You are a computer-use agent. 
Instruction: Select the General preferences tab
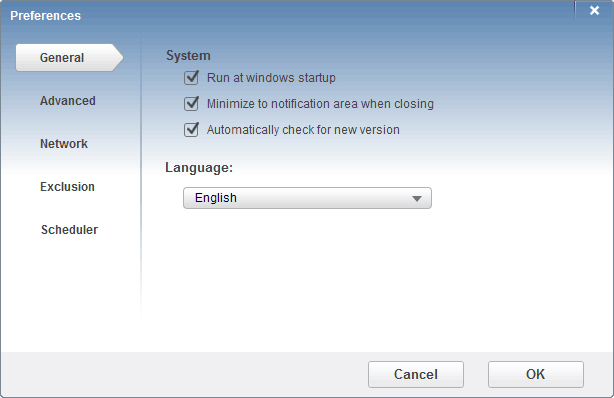tap(69, 58)
